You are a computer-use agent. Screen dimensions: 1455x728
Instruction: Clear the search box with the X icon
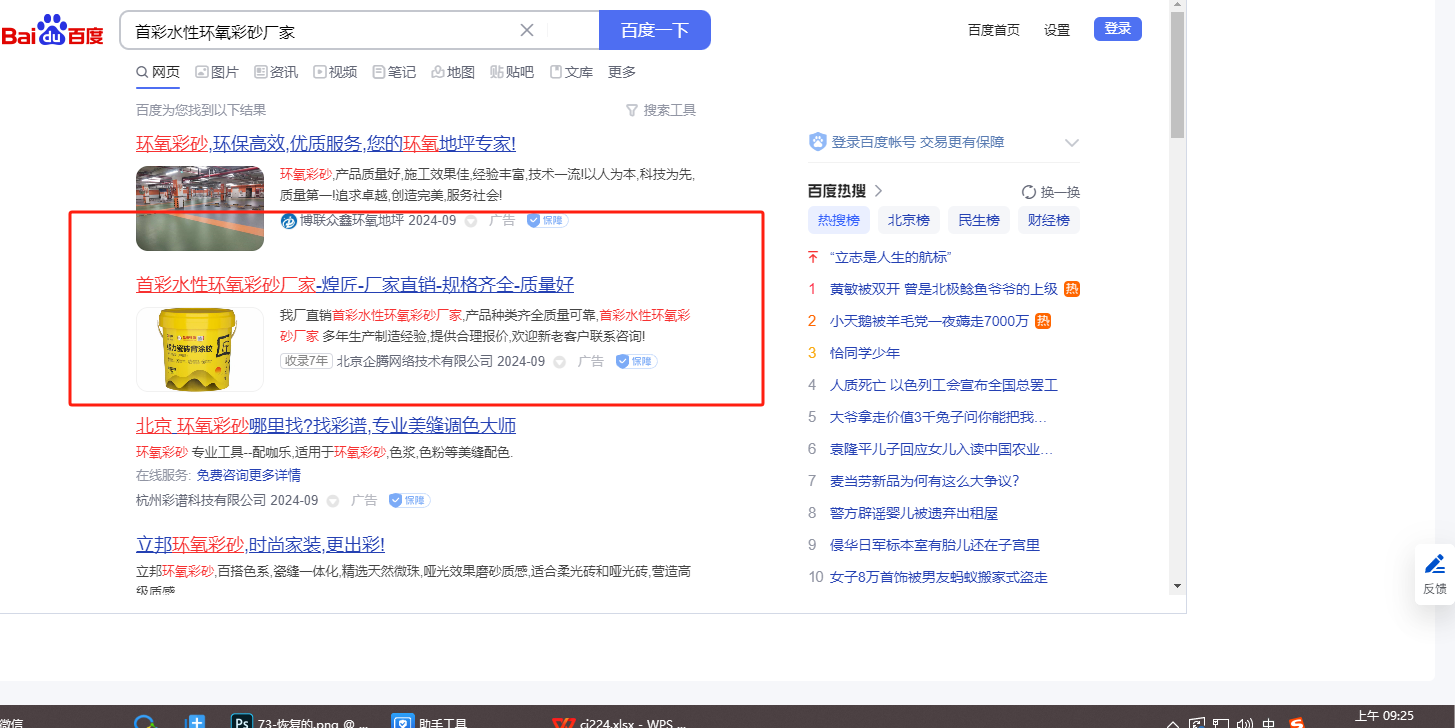[527, 30]
